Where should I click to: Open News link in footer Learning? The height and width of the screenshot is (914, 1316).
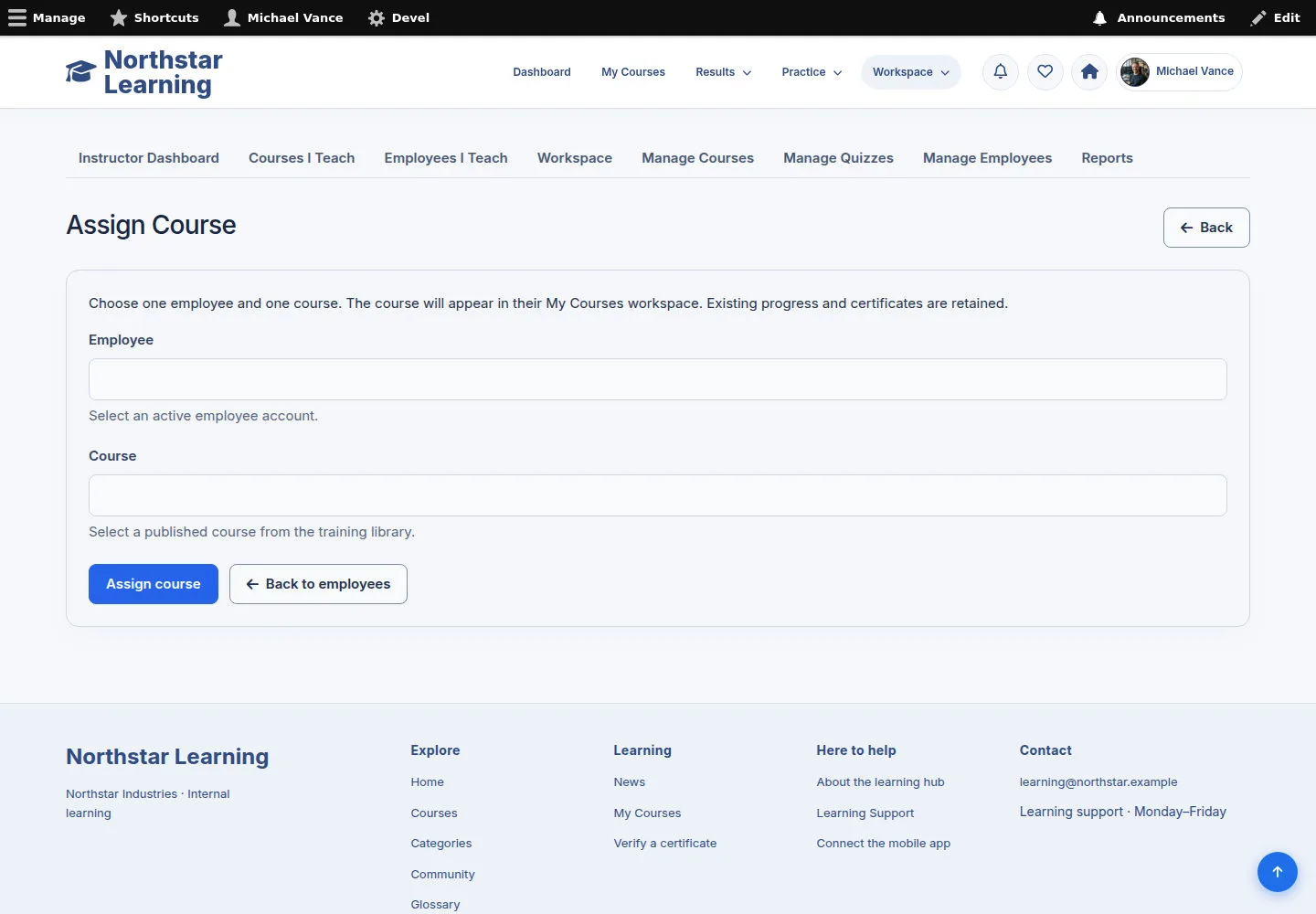[630, 782]
